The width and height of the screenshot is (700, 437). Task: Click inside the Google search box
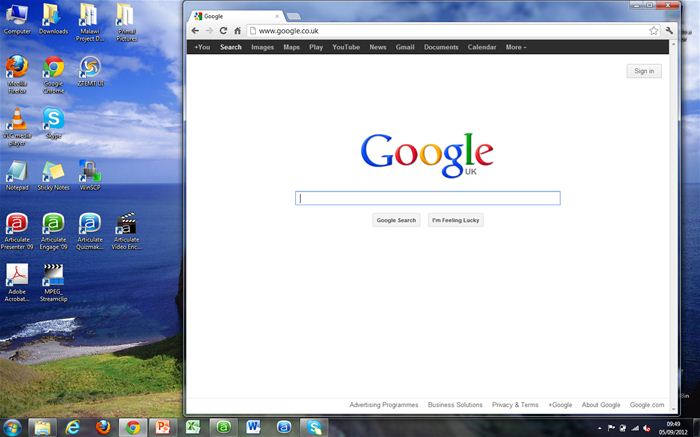coord(428,198)
